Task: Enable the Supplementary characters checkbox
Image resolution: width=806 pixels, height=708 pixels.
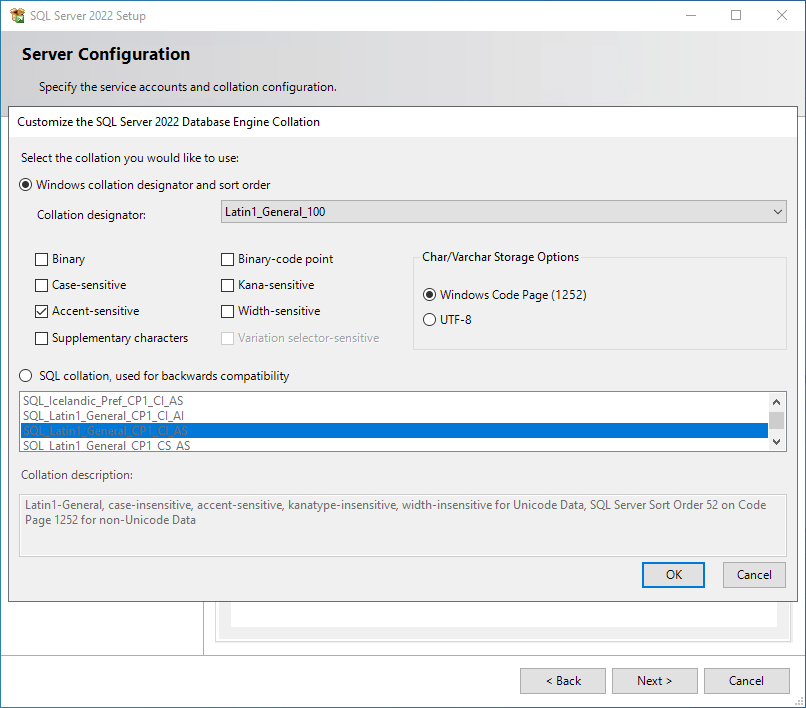Action: click(41, 338)
